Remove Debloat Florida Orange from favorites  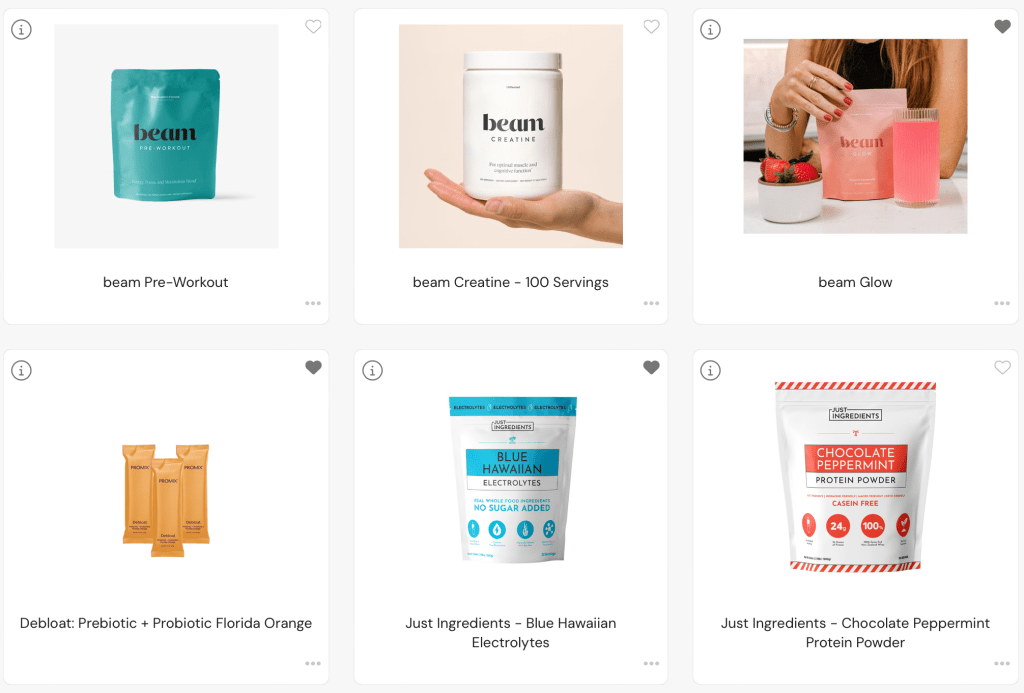(313, 368)
